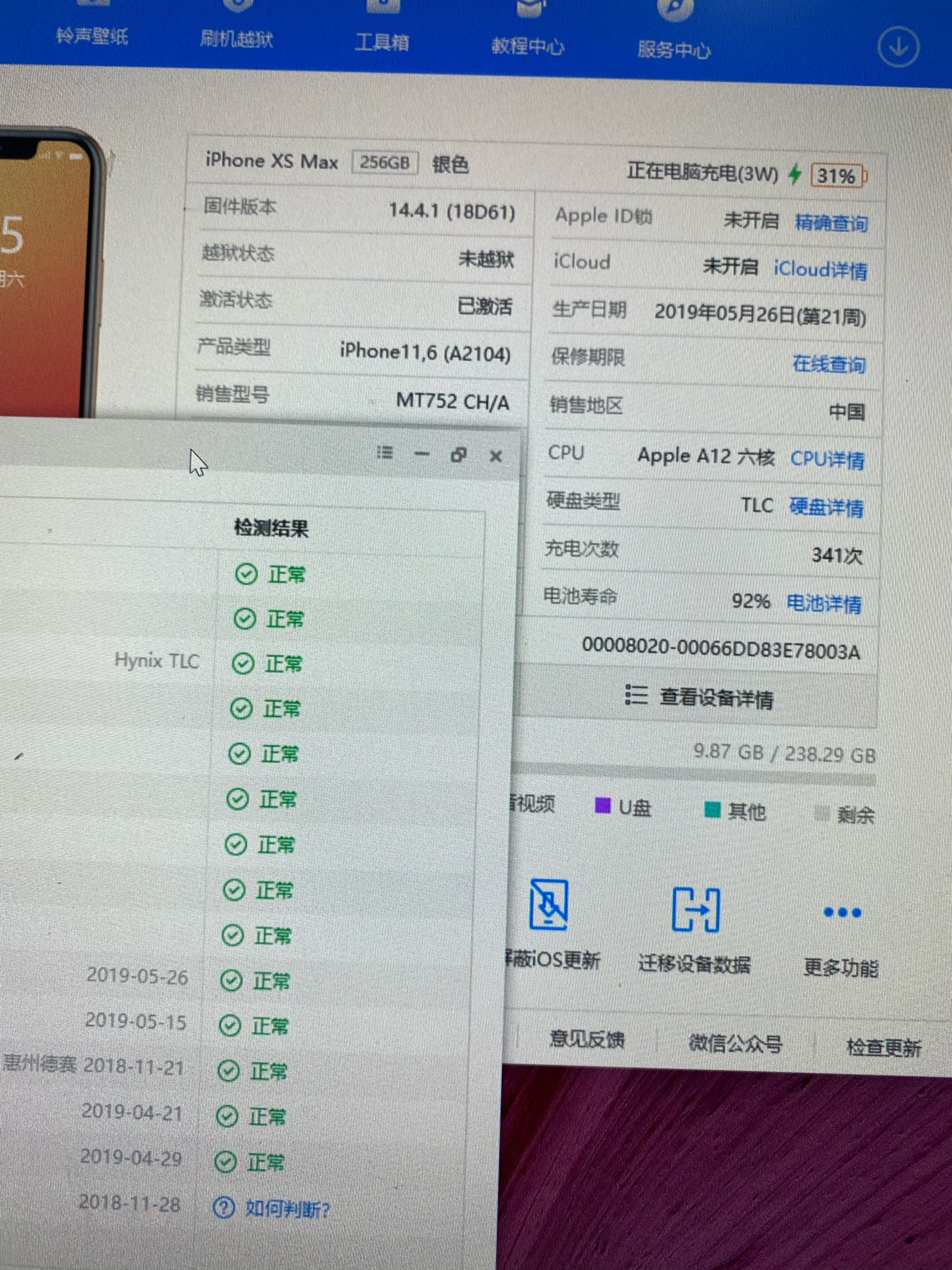
Task: Click the gray 剩余 legend swatch
Action: 822,813
